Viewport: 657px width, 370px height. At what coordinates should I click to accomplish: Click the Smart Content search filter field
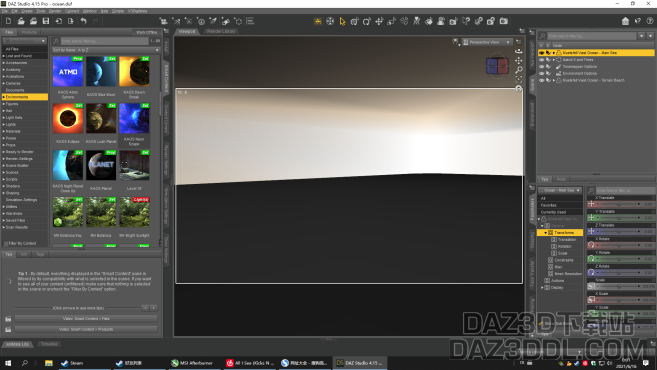pos(105,41)
